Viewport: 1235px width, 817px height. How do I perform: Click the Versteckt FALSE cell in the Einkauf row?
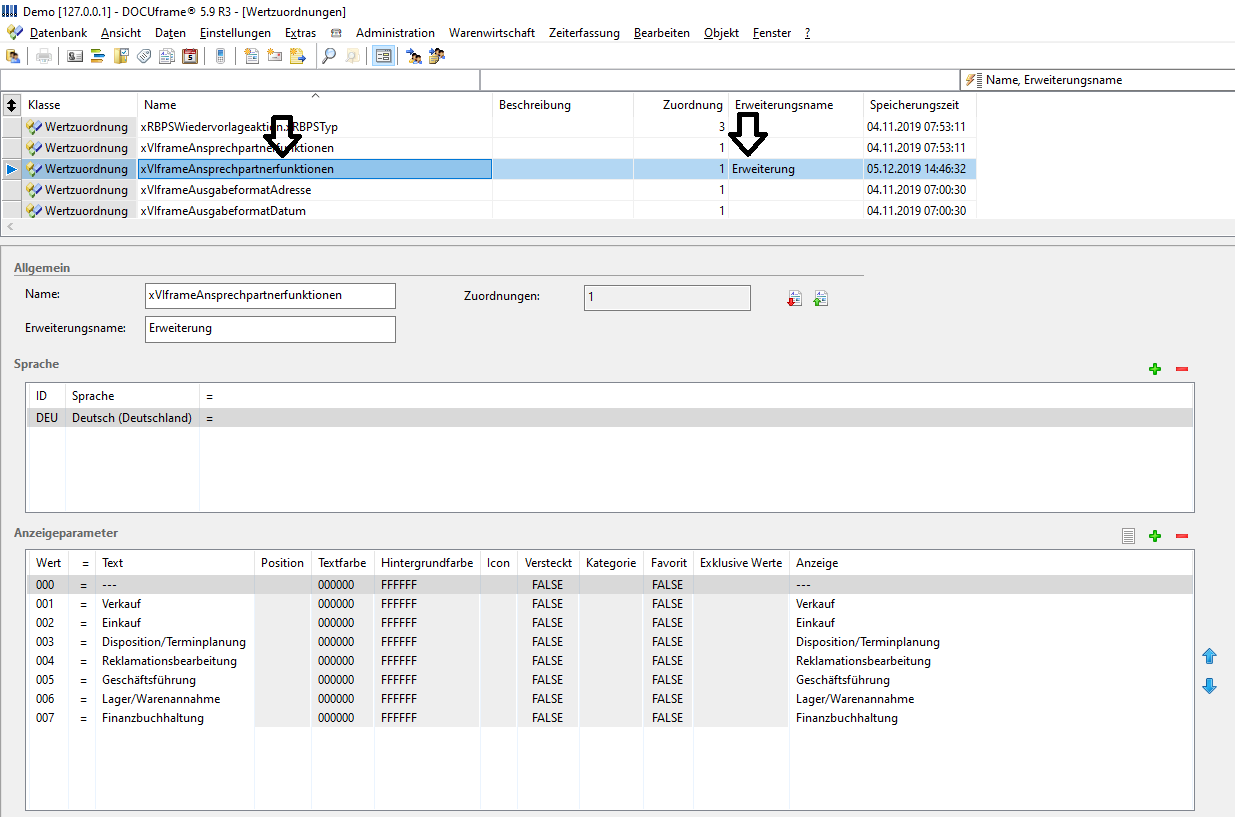547,623
